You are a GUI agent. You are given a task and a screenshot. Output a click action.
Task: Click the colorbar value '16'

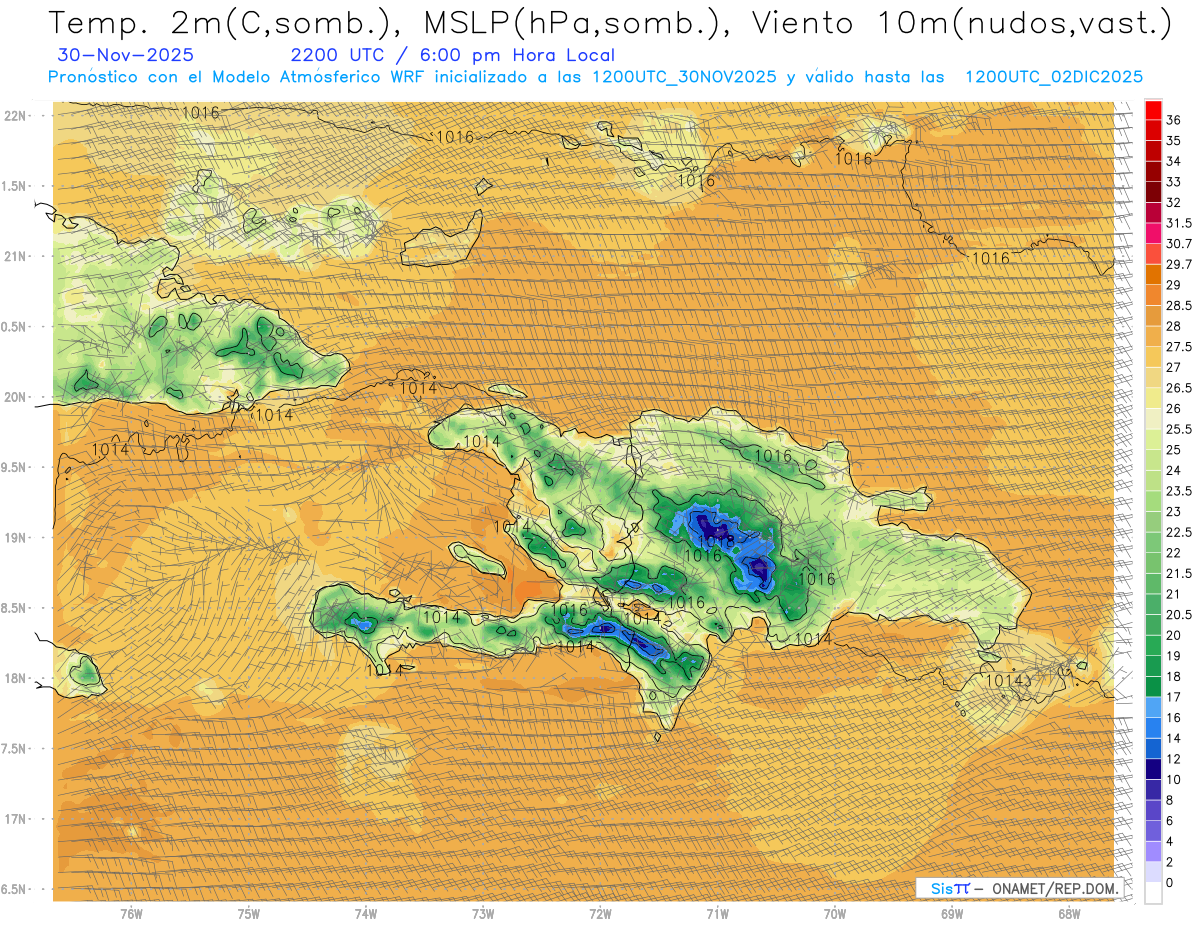point(1174,717)
